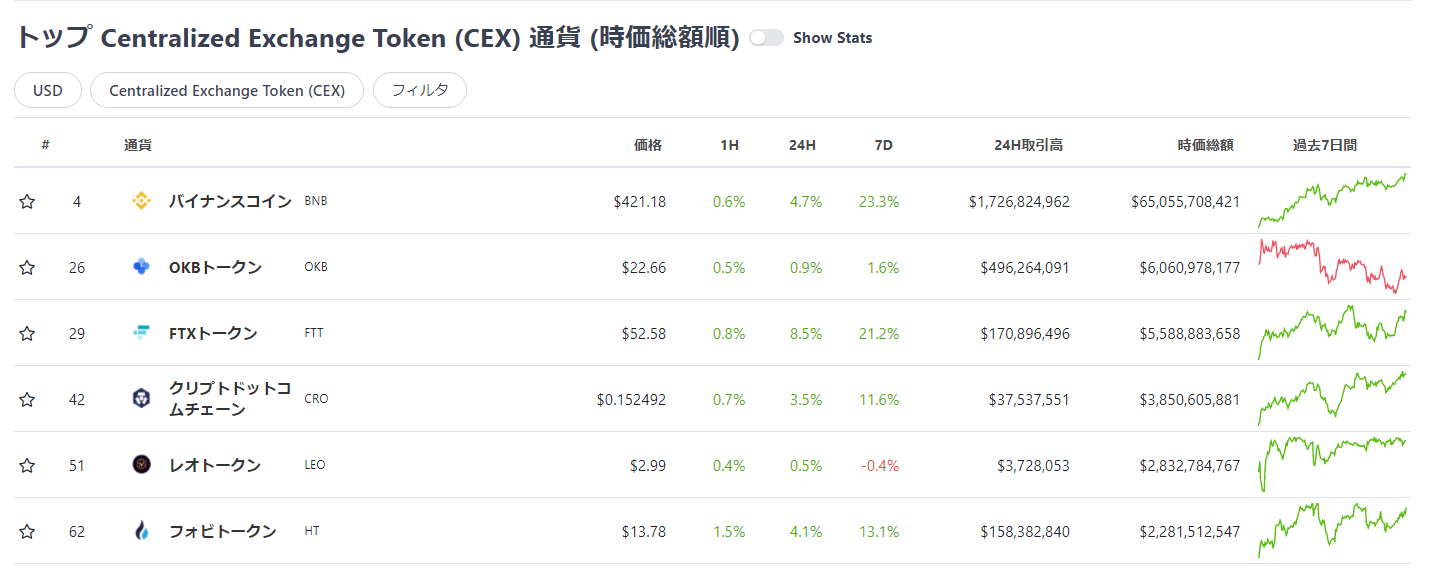This screenshot has width=1429, height=568.
Task: Click the Binance Coin BNB logo icon
Action: click(x=141, y=201)
